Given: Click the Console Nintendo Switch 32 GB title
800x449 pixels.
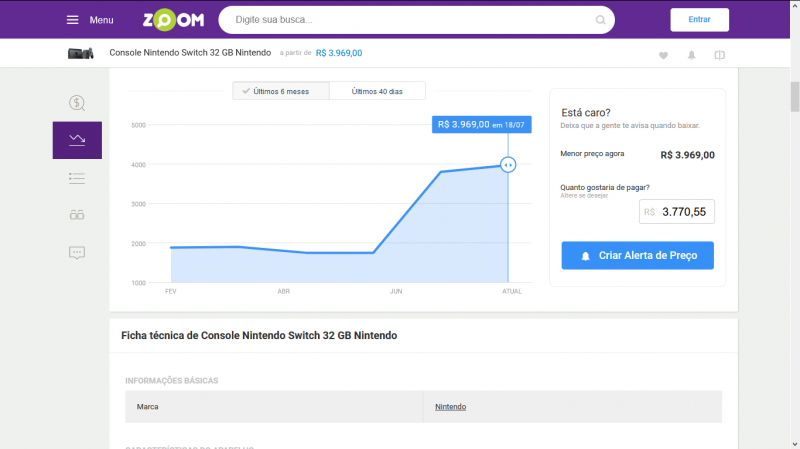Looking at the screenshot, I should coord(190,53).
